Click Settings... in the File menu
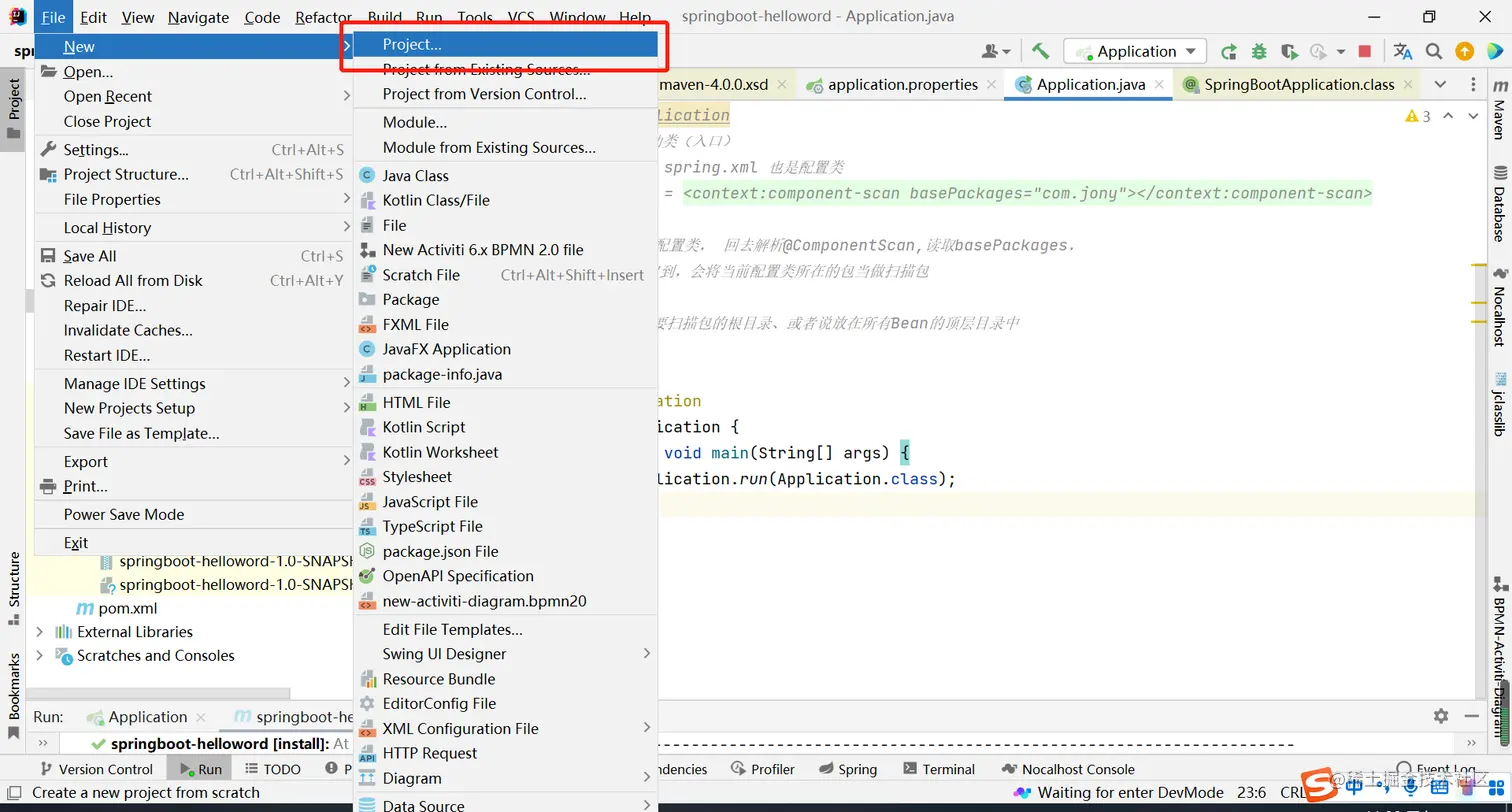 (193, 150)
